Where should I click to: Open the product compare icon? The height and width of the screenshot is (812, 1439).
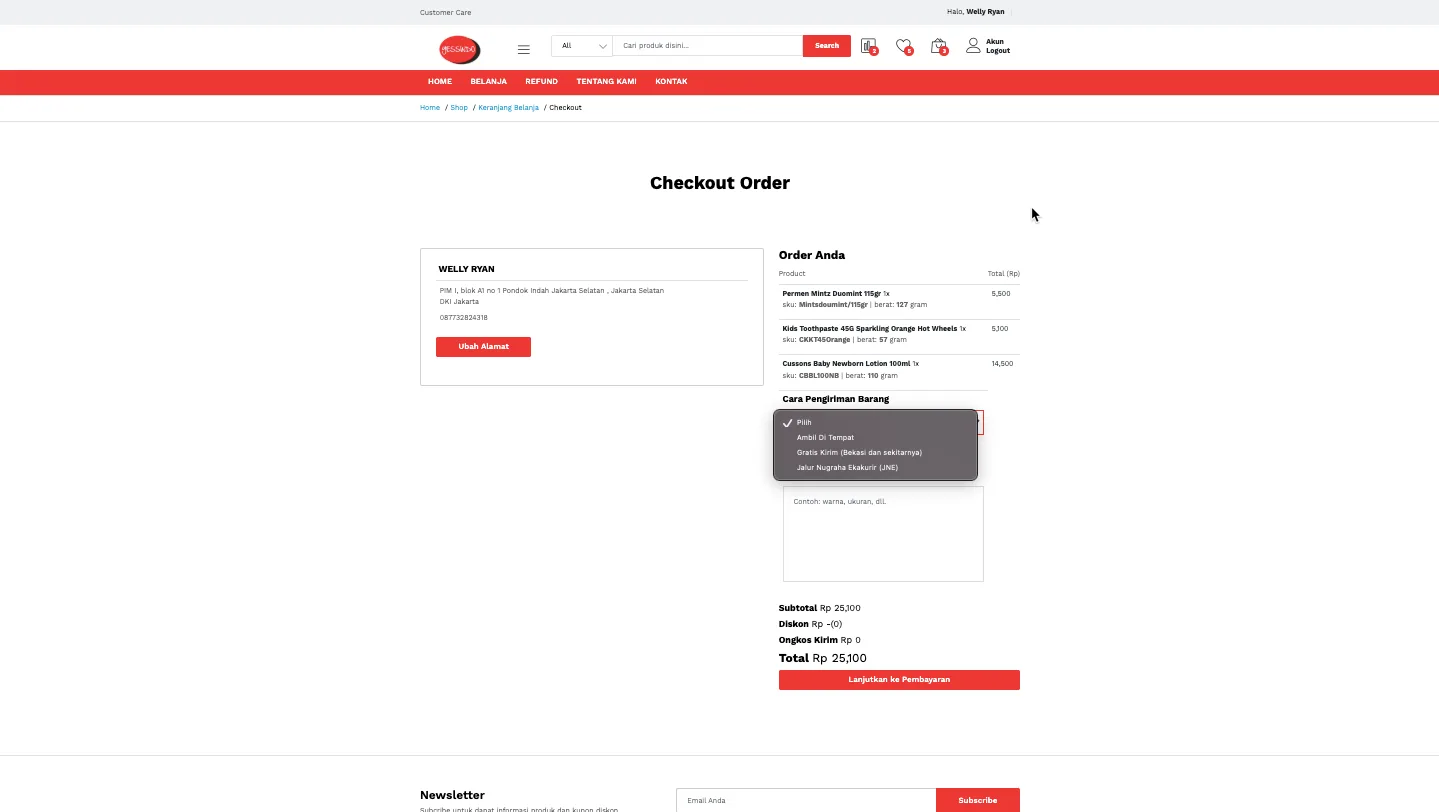coord(868,46)
